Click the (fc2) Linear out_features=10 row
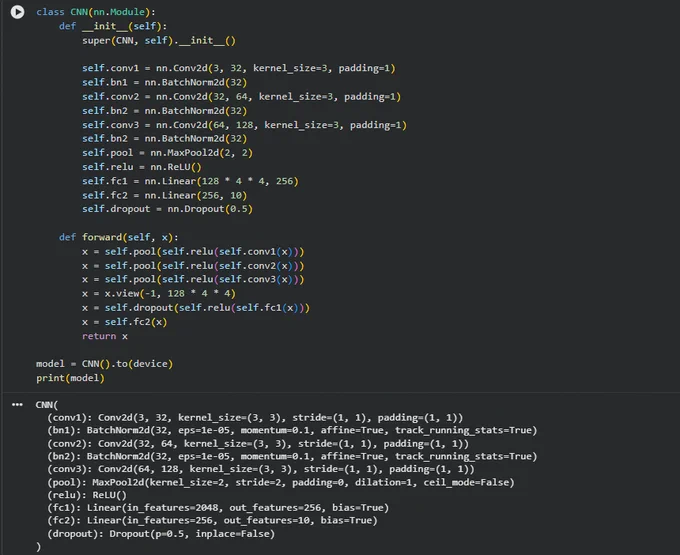Image resolution: width=680 pixels, height=555 pixels. [x=212, y=520]
